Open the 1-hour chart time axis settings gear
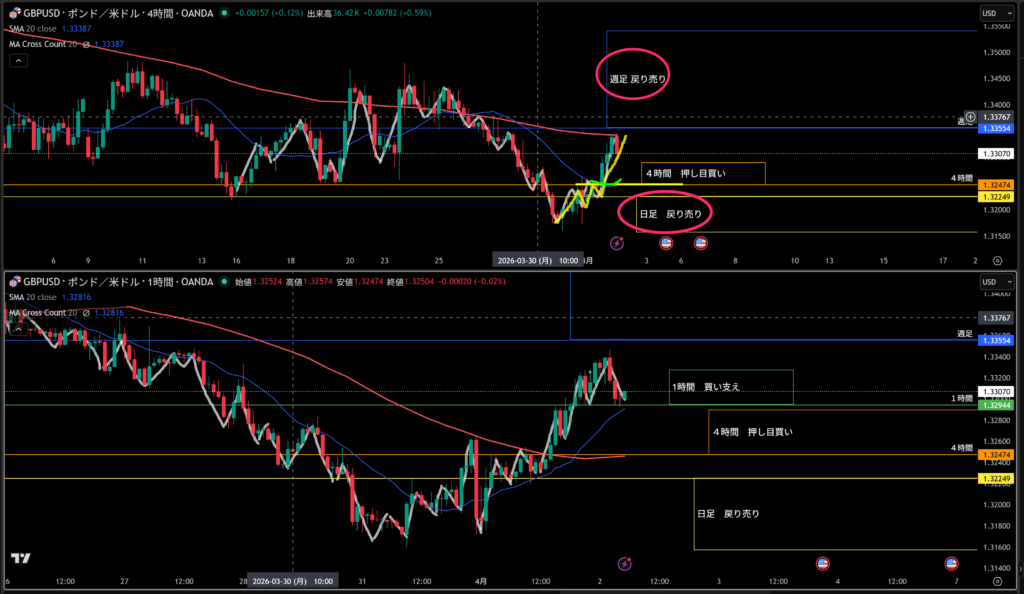 click(x=996, y=580)
